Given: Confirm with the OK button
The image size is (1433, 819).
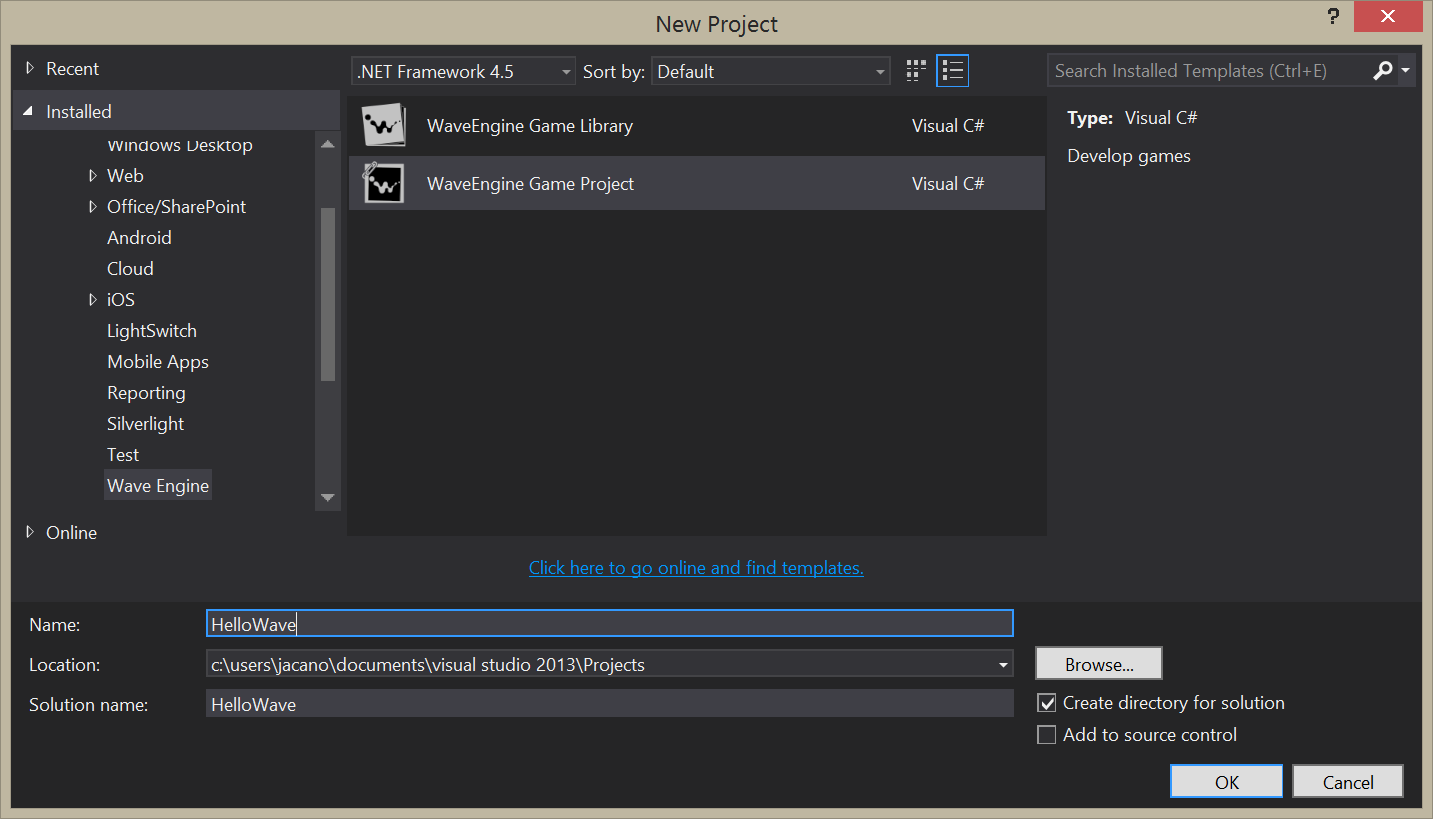Looking at the screenshot, I should coord(1227,782).
